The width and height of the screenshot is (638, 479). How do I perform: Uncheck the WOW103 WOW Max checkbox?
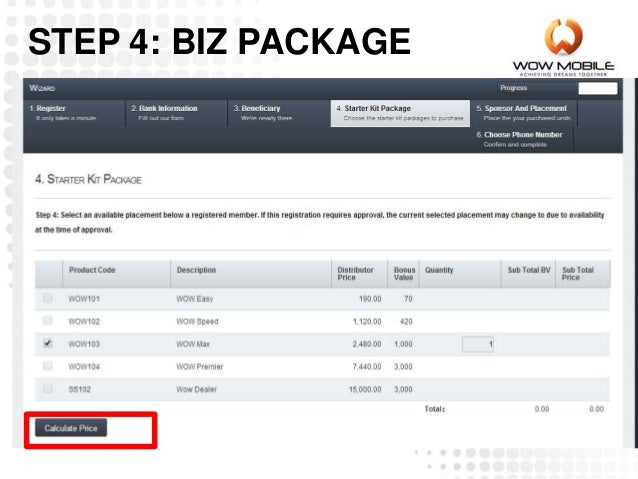pos(48,343)
